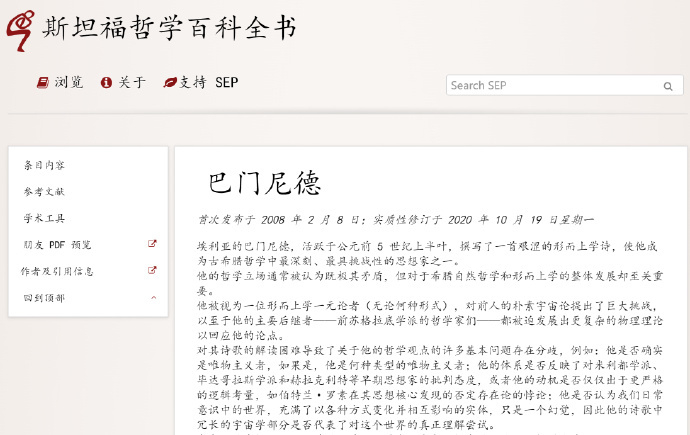Screen dimensions: 690x435
Task: Click external link icon next to 作者及引用信息
Action: pyautogui.click(x=152, y=271)
